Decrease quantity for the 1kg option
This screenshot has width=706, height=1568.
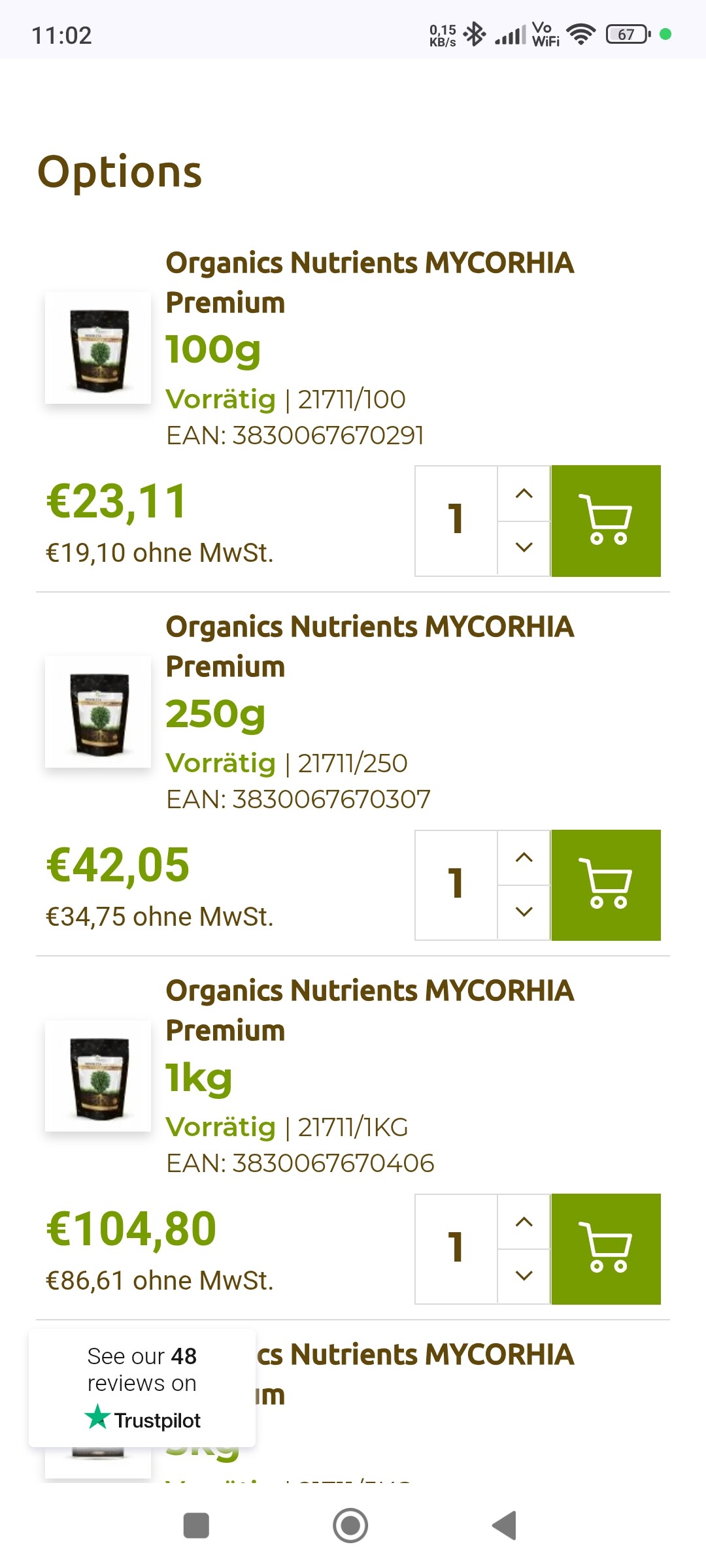(524, 1275)
